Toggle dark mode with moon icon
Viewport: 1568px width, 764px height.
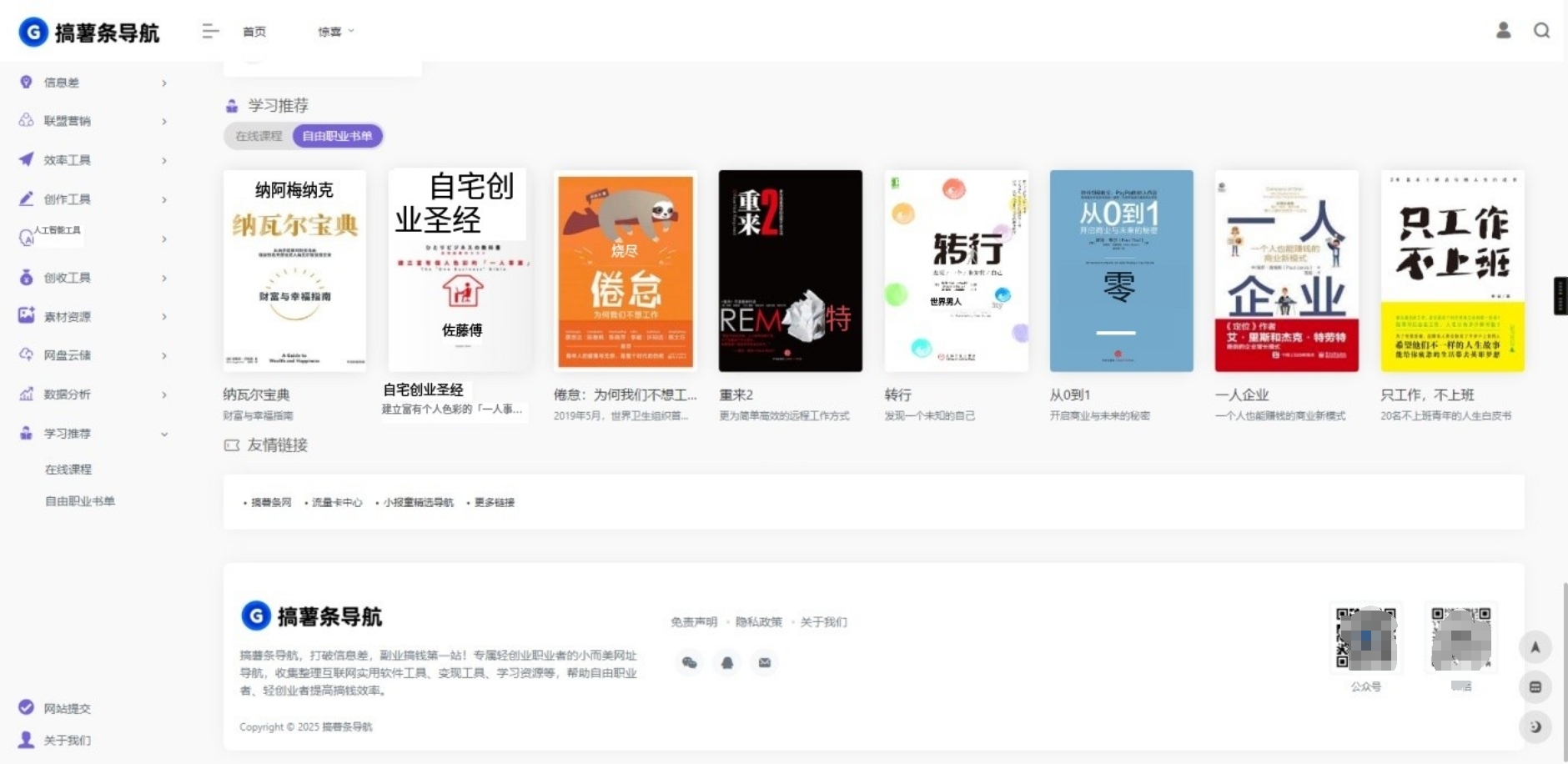click(1535, 726)
